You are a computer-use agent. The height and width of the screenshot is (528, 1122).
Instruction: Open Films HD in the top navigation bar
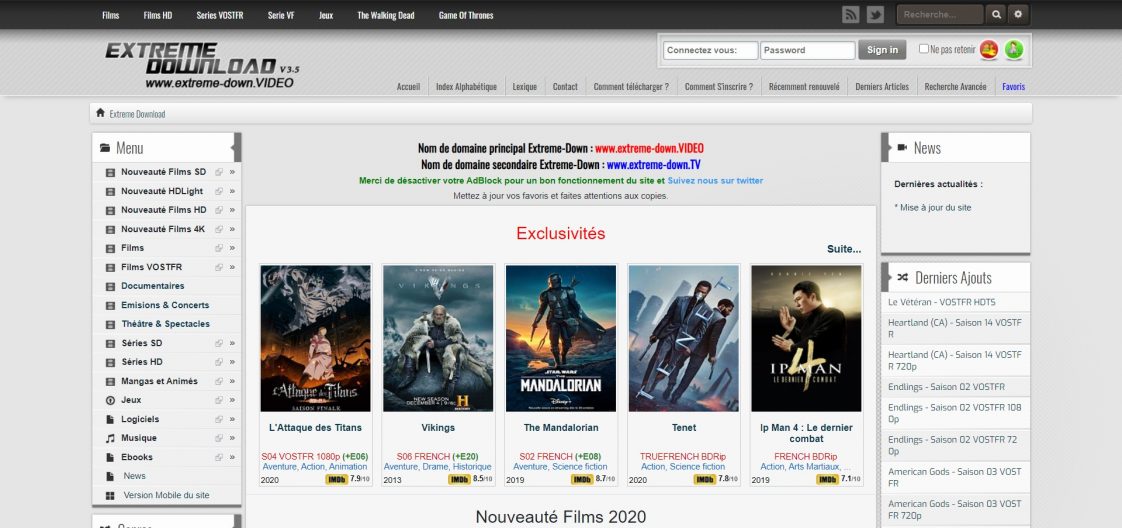click(158, 15)
